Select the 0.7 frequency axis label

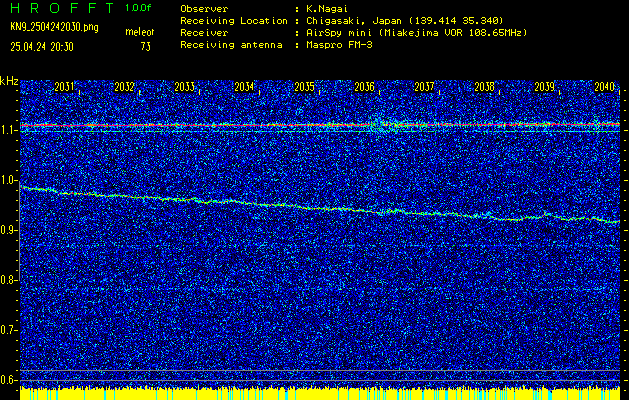[x=8, y=330]
